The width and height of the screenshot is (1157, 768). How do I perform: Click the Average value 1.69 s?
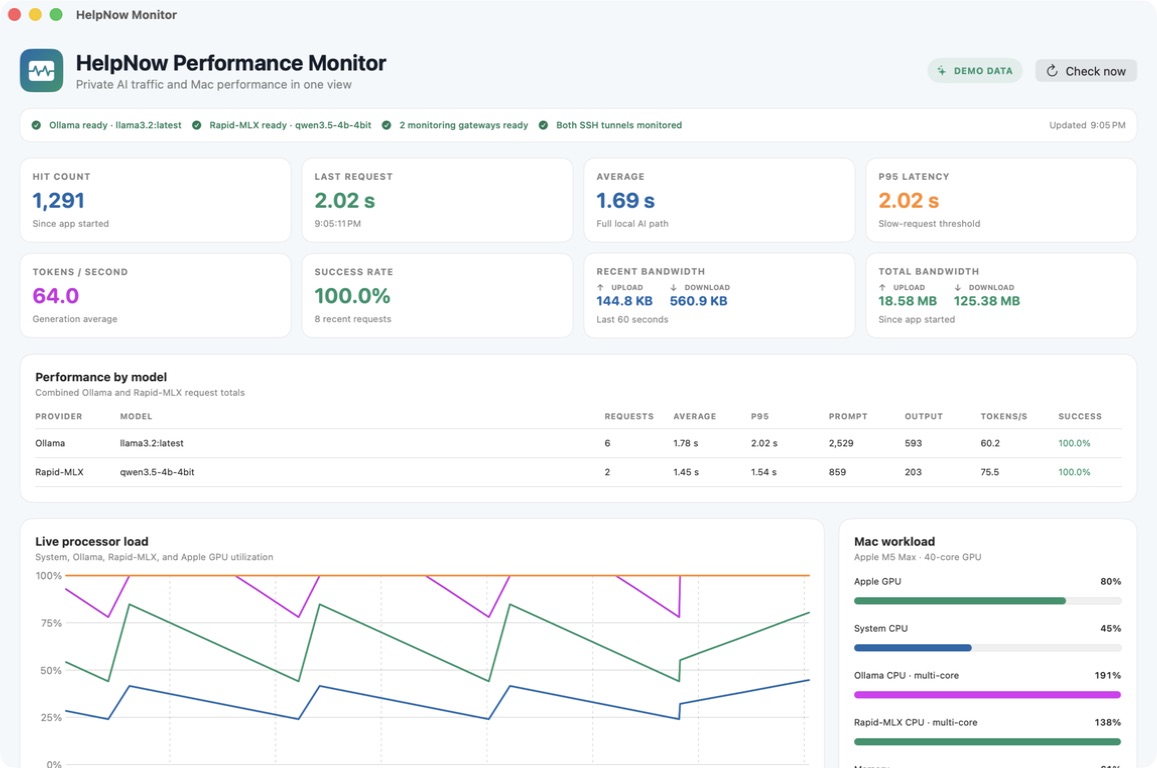point(625,201)
